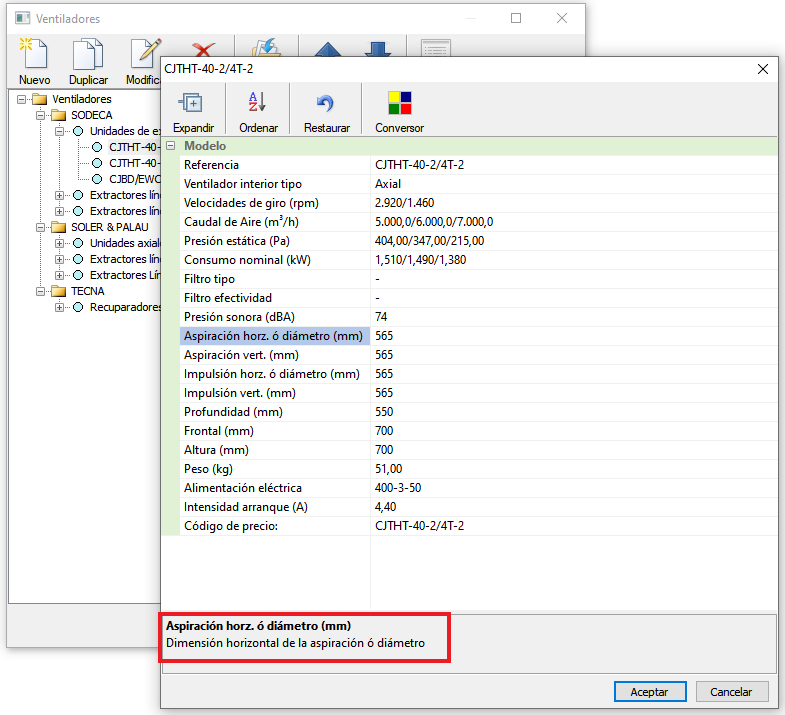Click the TECNA folder icon

[x=59, y=291]
